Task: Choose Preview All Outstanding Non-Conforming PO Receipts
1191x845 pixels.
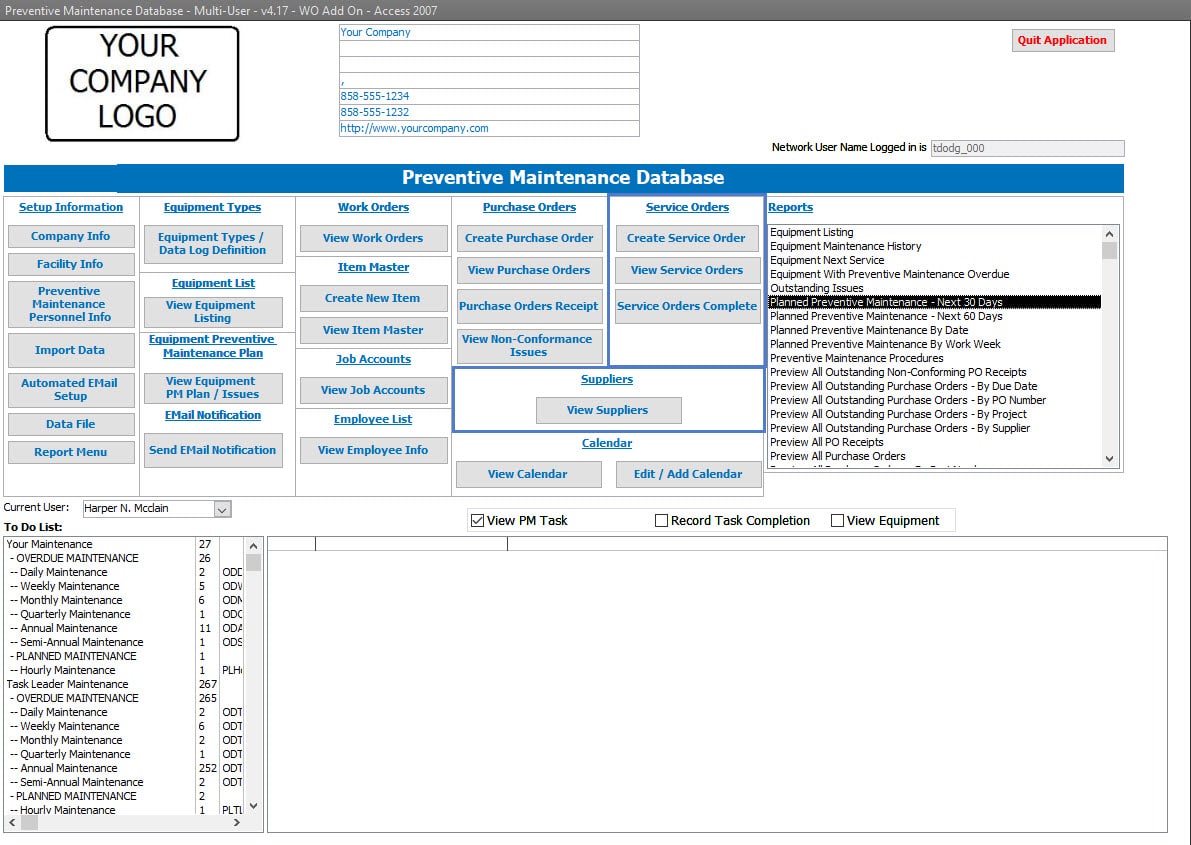Action: [x=934, y=372]
